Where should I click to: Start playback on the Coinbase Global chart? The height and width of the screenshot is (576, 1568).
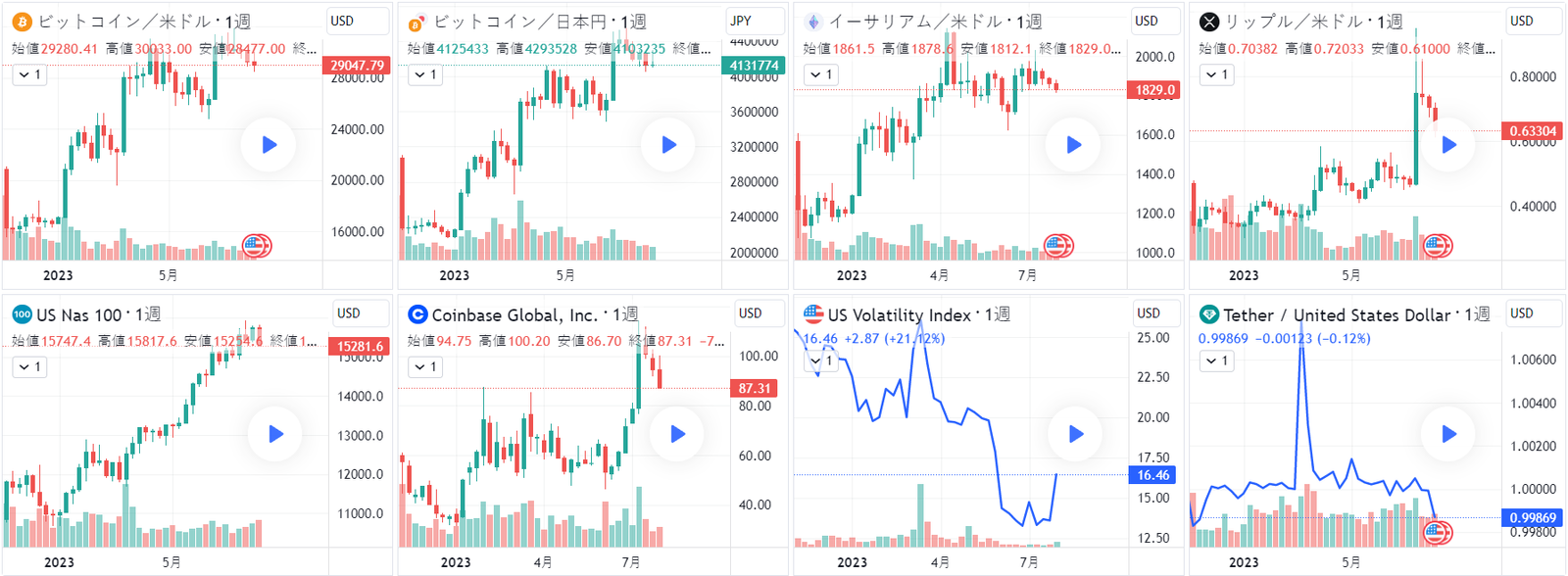point(676,434)
